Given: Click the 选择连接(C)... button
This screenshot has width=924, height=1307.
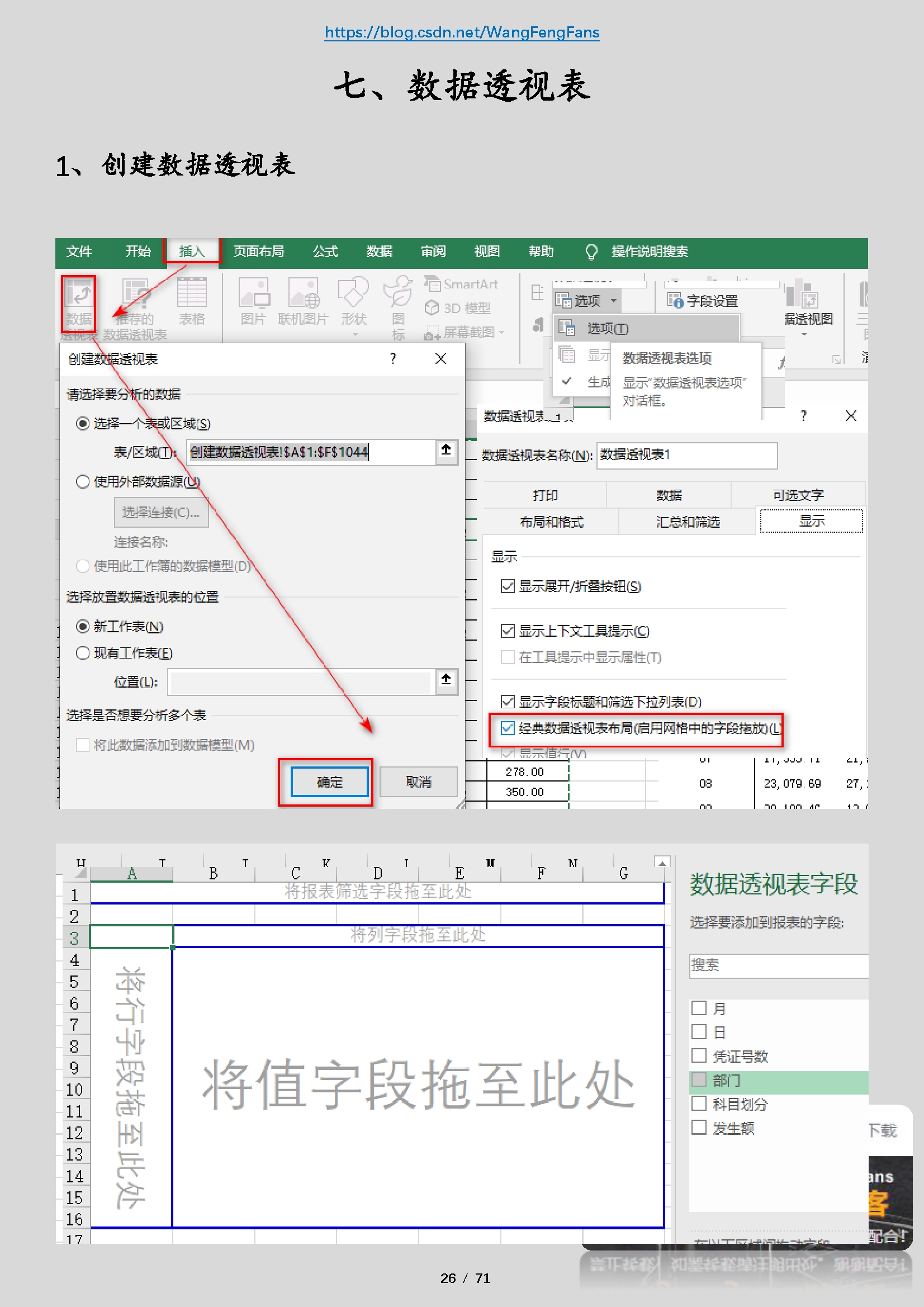Looking at the screenshot, I should (161, 512).
